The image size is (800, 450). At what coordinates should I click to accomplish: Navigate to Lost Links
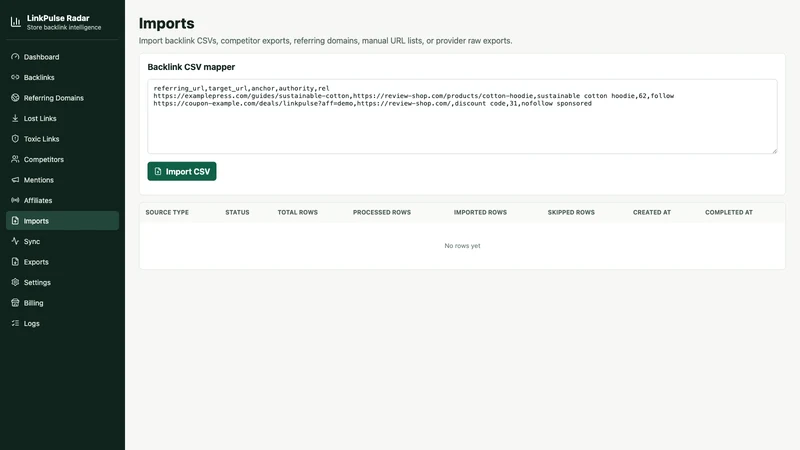click(x=62, y=118)
